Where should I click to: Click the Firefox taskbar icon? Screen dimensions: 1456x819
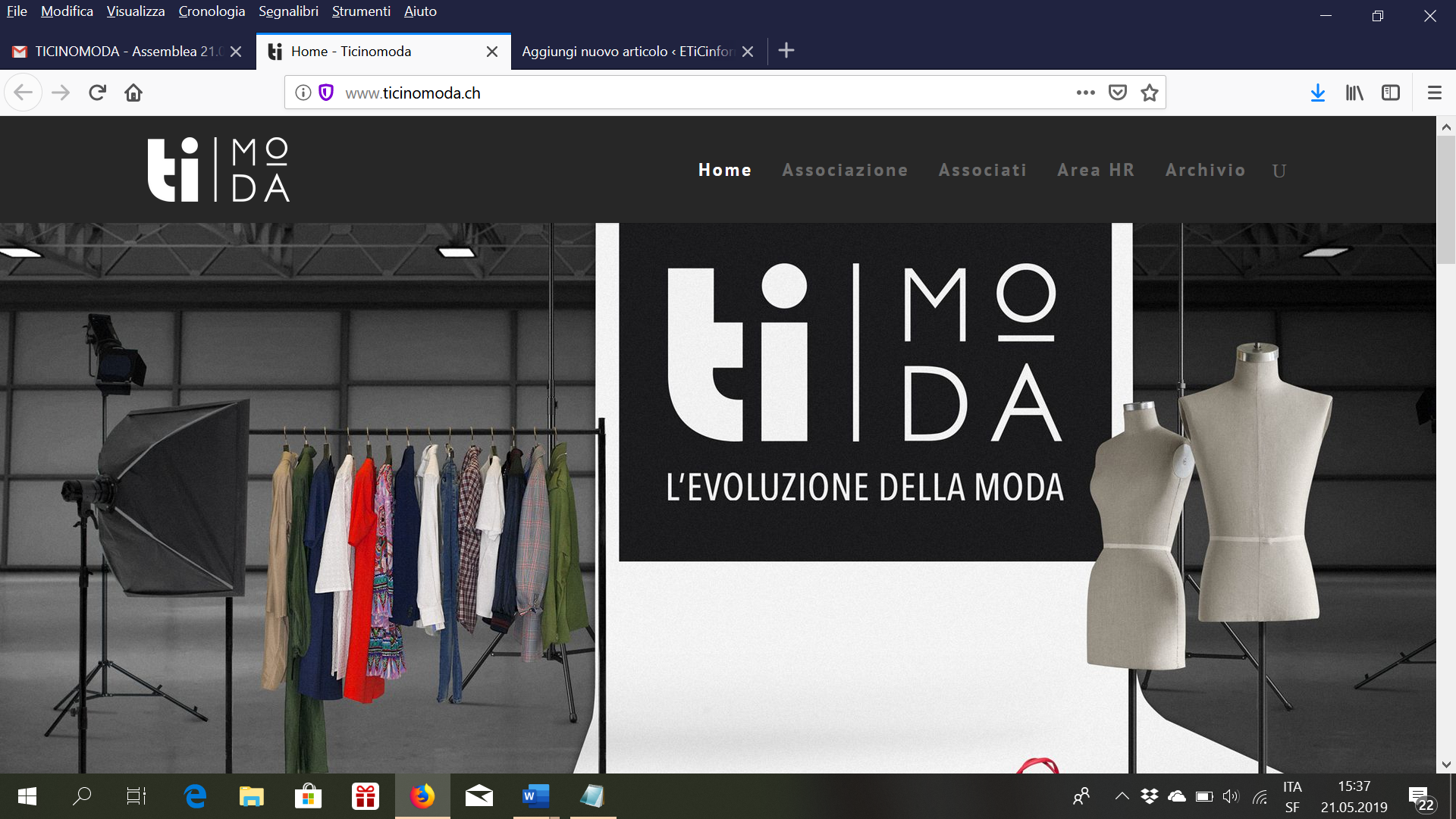click(x=422, y=796)
